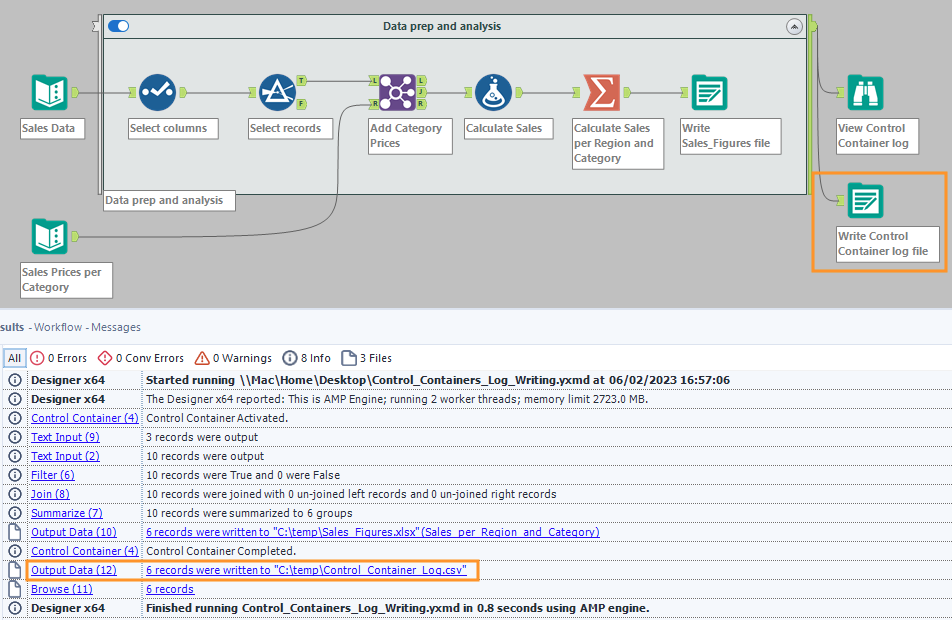Filter results by 0 Errors
Screen dimensions: 952x620
[59, 358]
